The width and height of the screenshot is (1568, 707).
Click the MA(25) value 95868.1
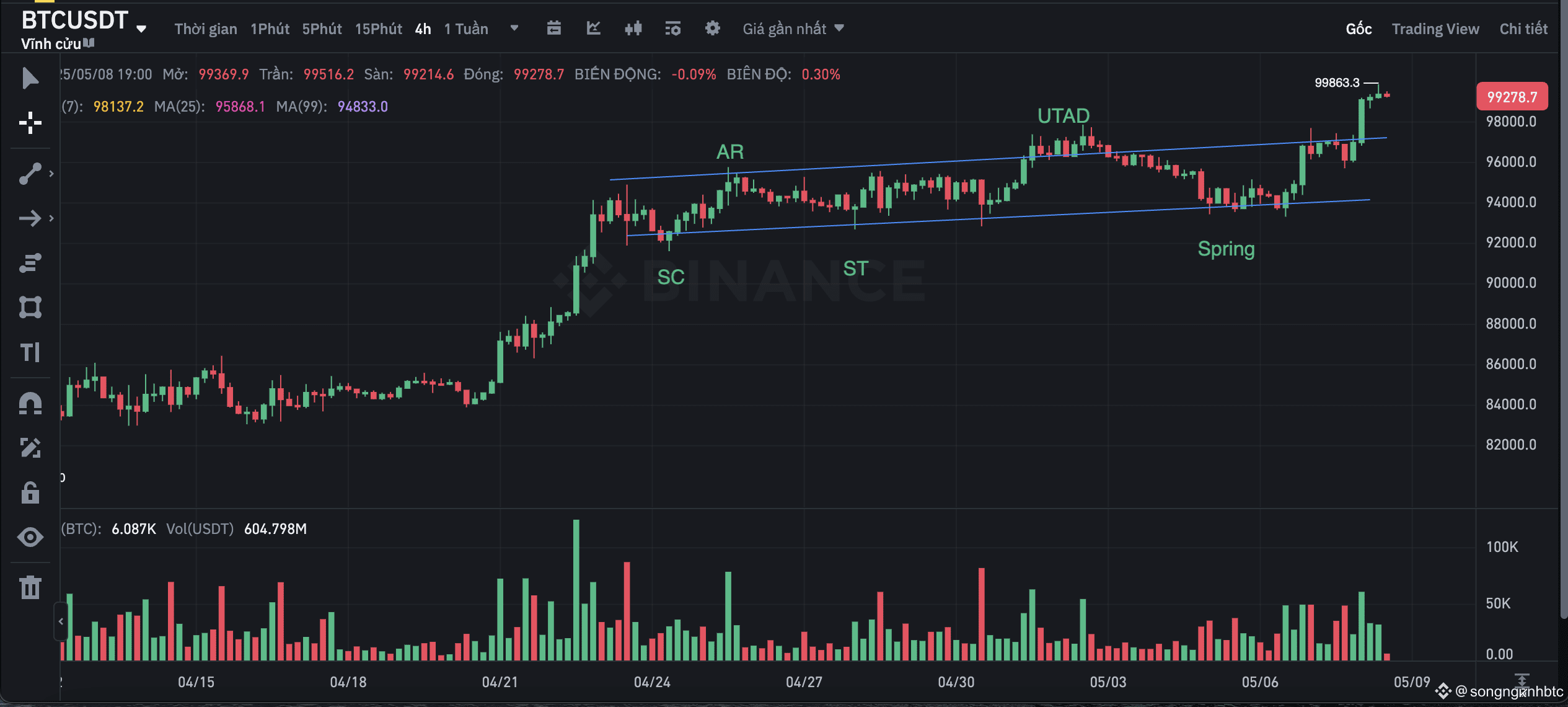pyautogui.click(x=240, y=107)
